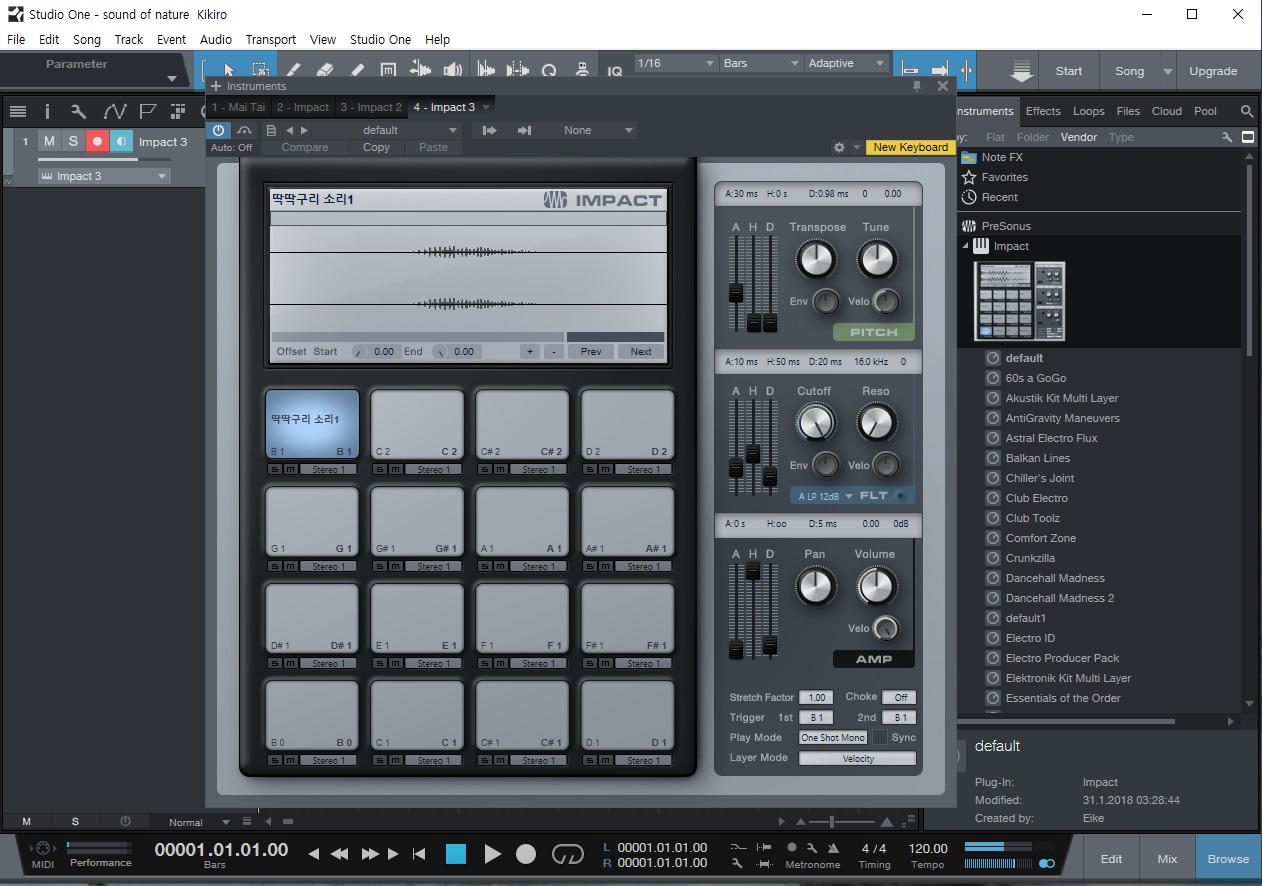Image resolution: width=1262 pixels, height=886 pixels.
Task: Open the track list hamburger icon
Action: 17,111
